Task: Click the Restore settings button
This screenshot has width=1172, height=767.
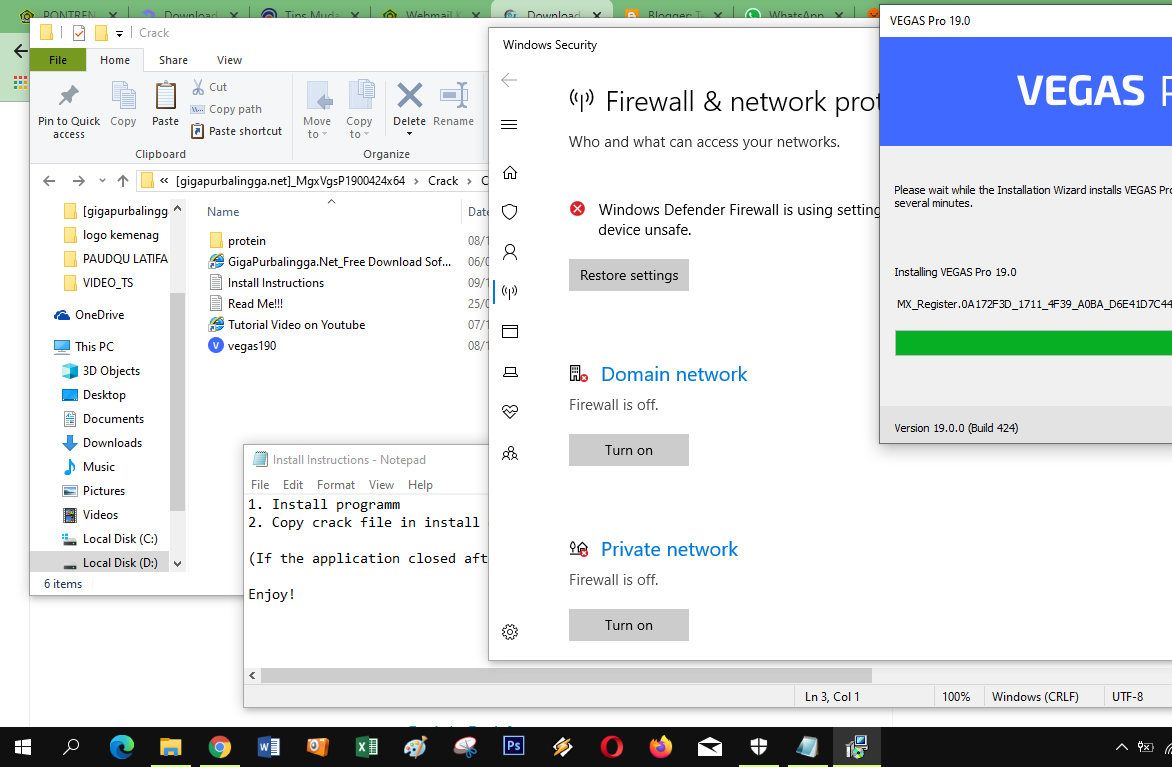Action: (629, 275)
